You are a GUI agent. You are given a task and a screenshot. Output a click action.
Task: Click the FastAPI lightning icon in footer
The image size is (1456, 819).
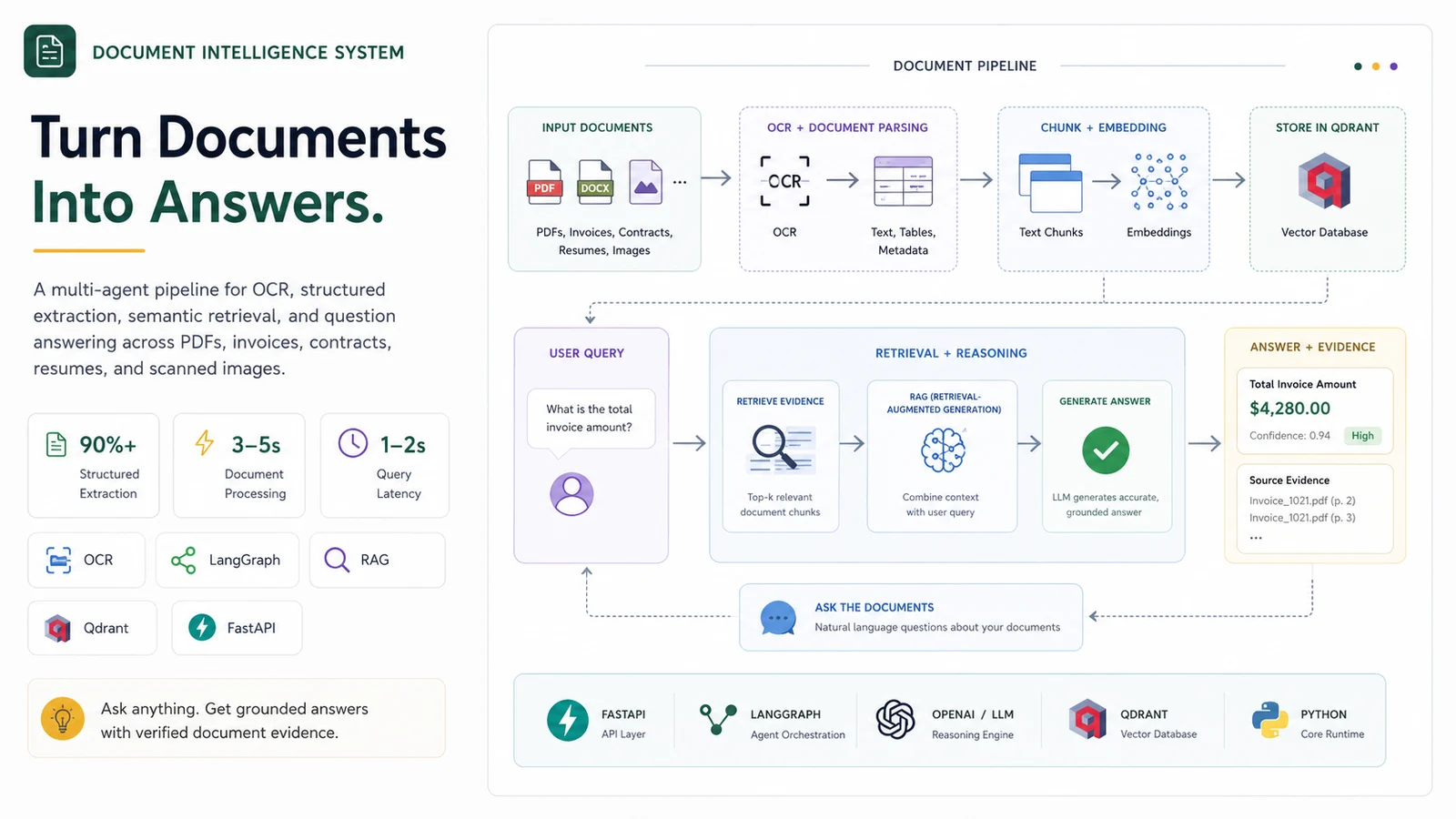[568, 721]
